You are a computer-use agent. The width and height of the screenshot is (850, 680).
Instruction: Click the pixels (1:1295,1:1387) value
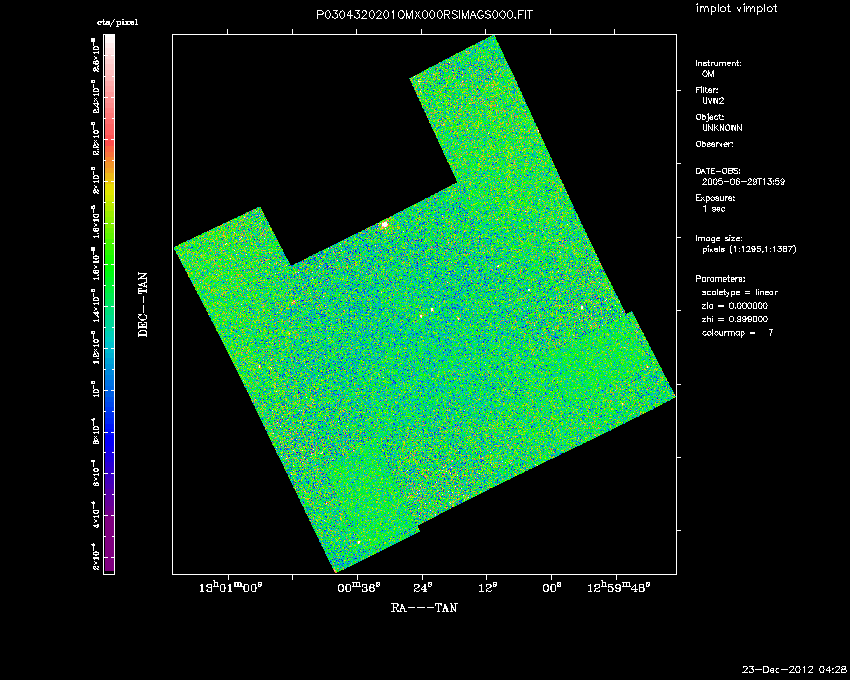(749, 249)
